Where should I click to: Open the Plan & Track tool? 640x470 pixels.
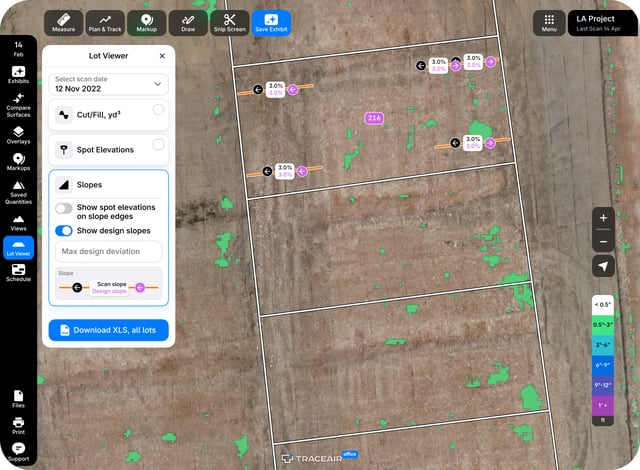pyautogui.click(x=105, y=23)
